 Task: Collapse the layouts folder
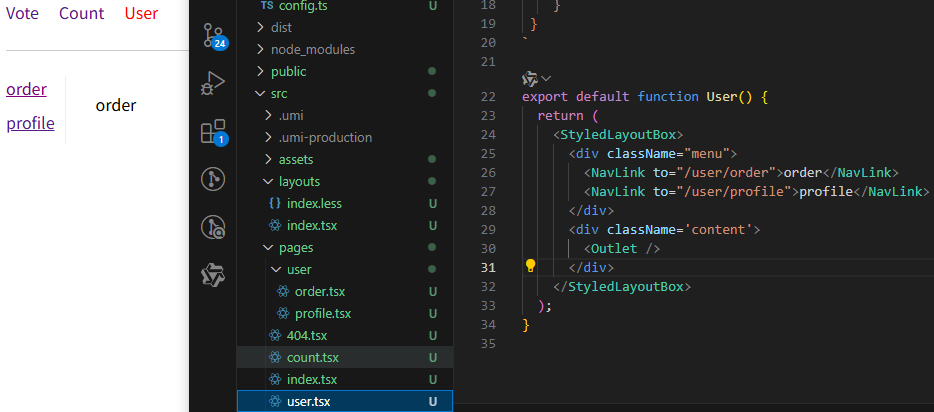tap(268, 182)
